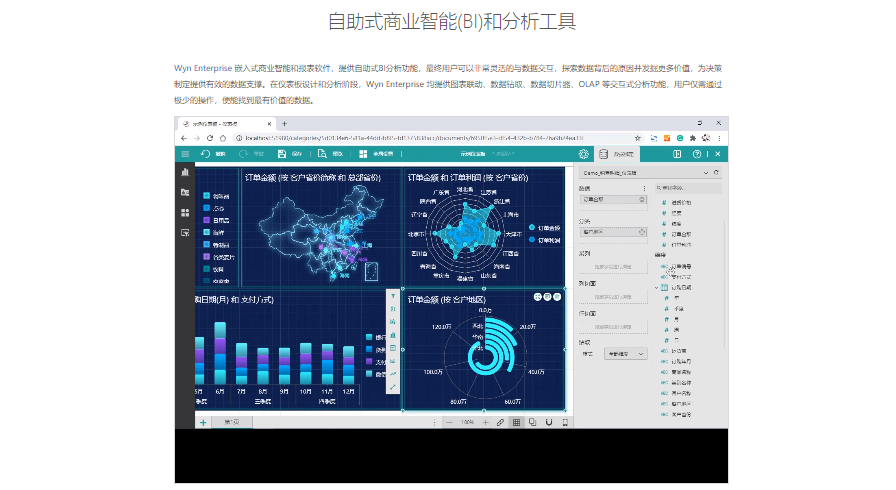Viewport: 896px width, 490px height.
Task: Open the options of the bound category field chip
Action: [642, 232]
